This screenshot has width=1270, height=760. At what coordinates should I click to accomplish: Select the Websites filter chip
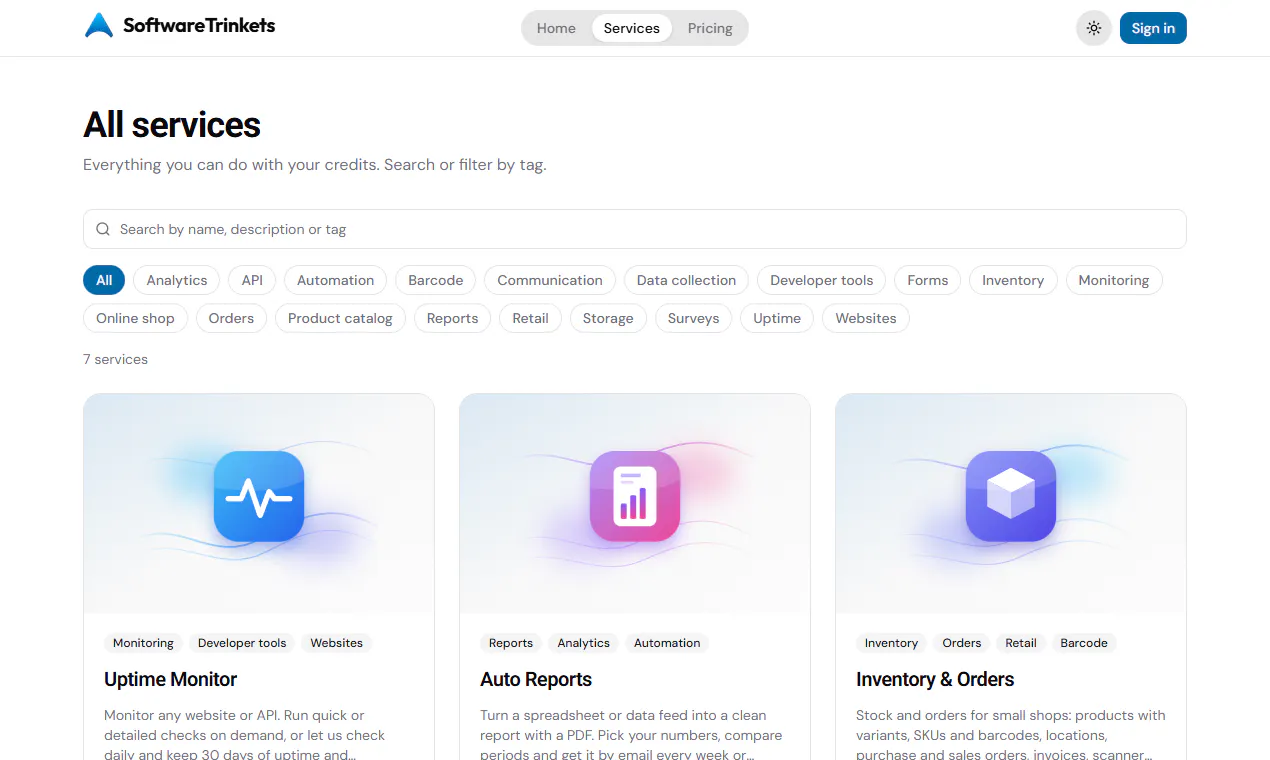point(866,318)
